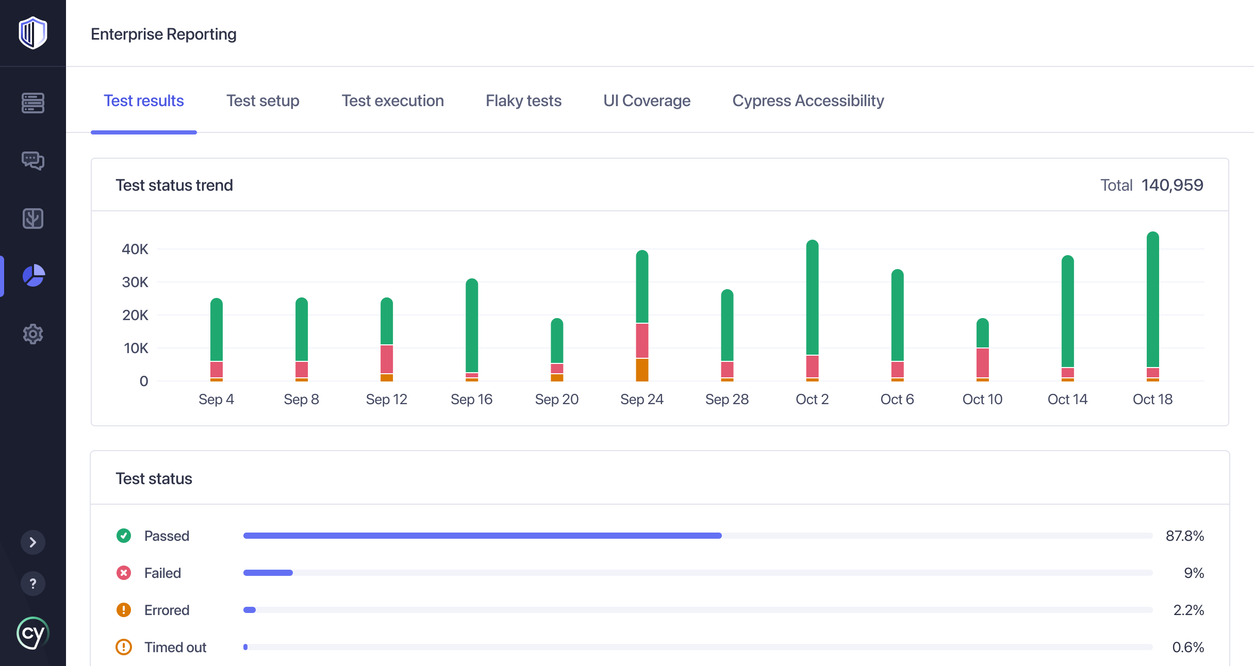Open the Cypress Accessibility section
Screen dimensions: 1254x666
[807, 100]
